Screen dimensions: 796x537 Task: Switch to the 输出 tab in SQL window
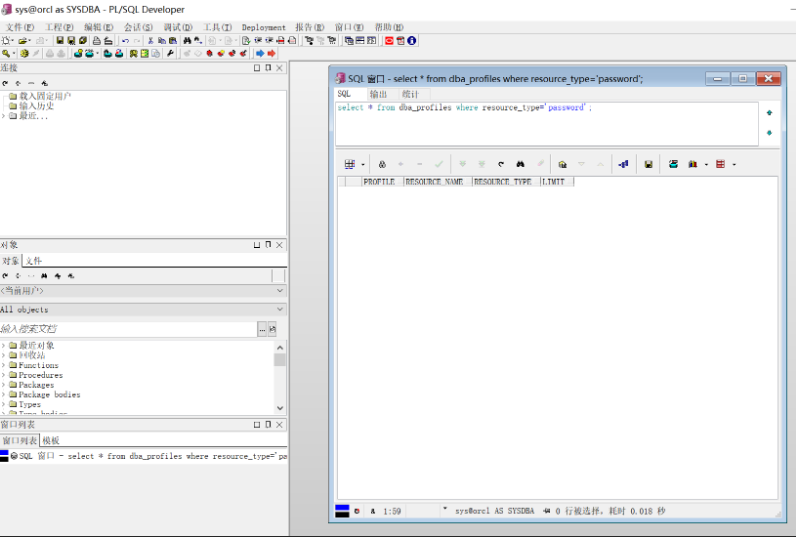[378, 94]
